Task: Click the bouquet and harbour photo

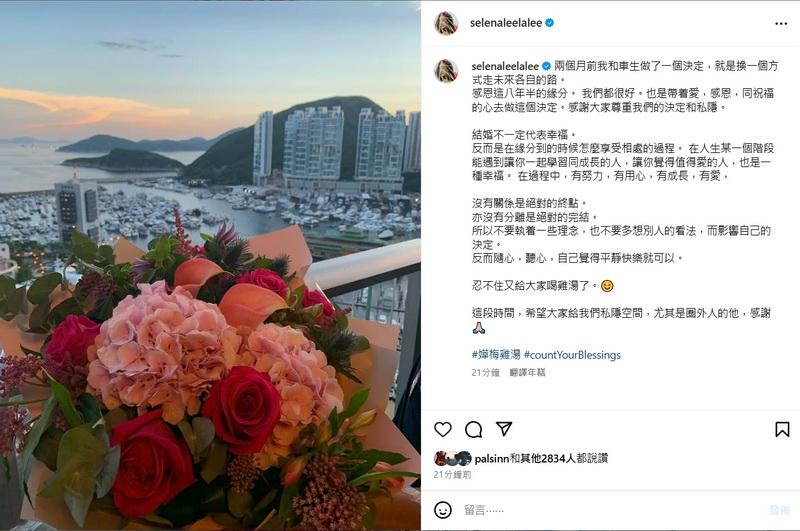Action: pos(210,265)
